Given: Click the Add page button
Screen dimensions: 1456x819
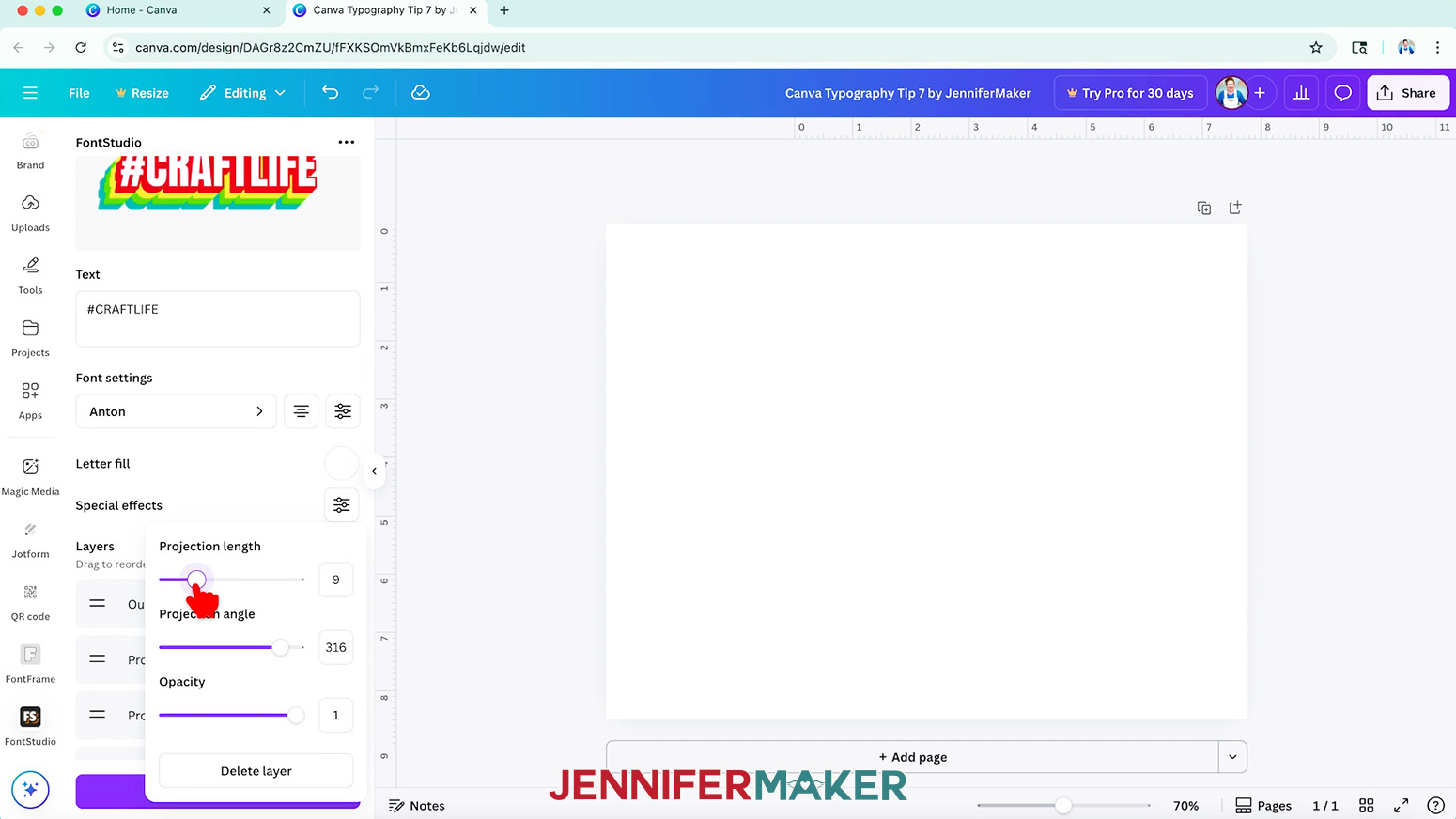Looking at the screenshot, I should click(x=912, y=757).
